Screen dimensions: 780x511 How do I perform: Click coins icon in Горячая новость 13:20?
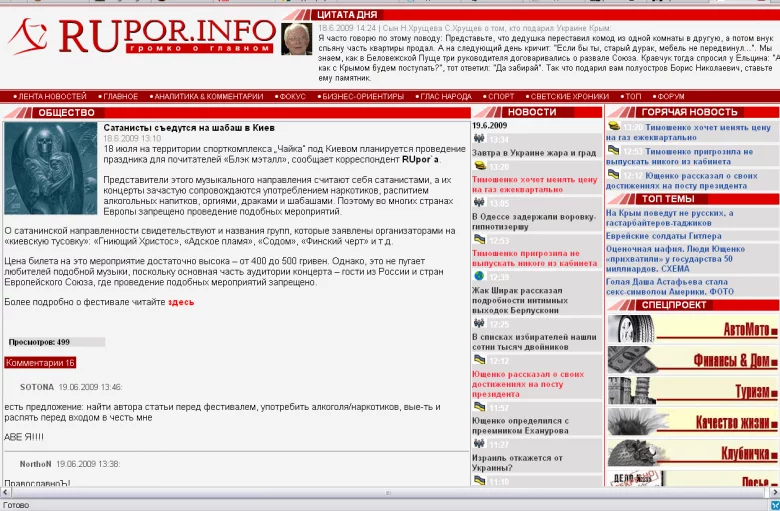(x=614, y=127)
